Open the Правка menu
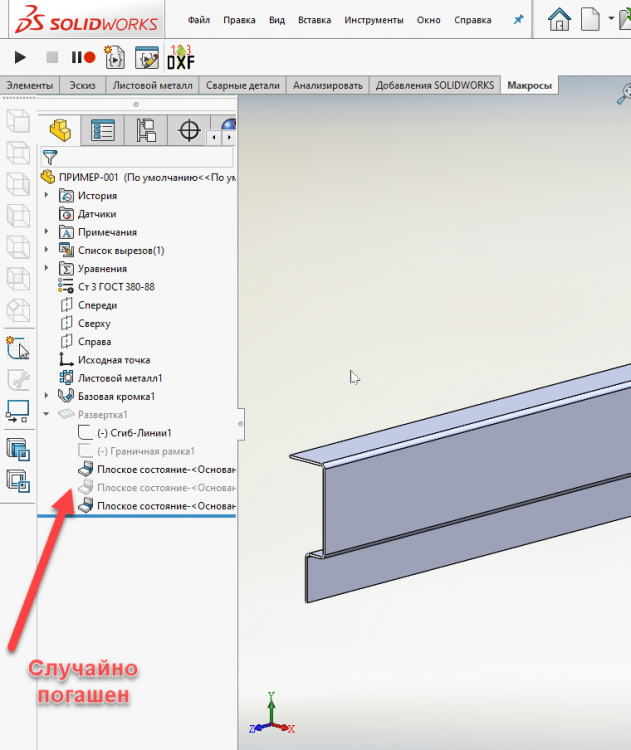The image size is (631, 750). pyautogui.click(x=239, y=20)
